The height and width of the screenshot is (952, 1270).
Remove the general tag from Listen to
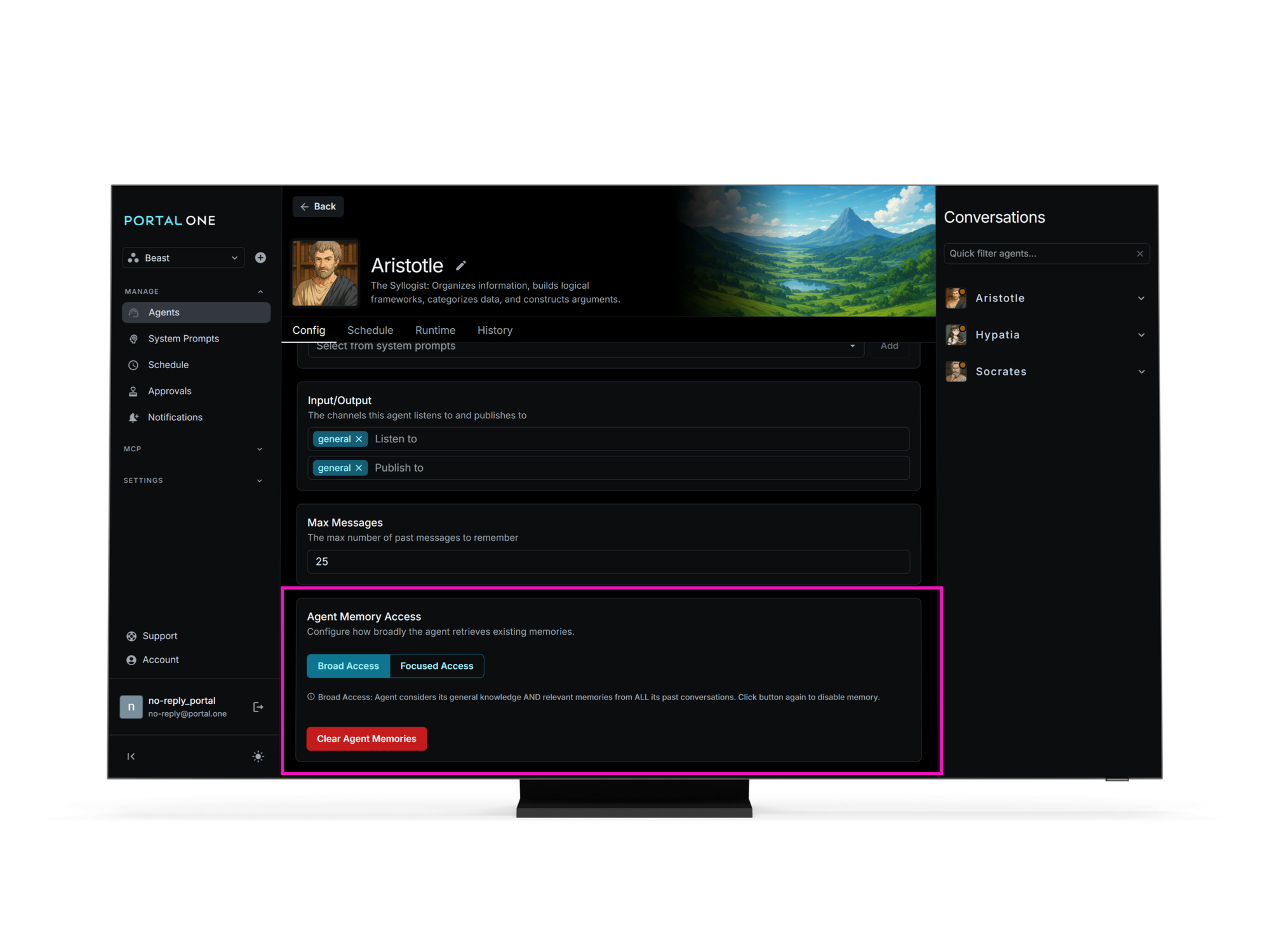pyautogui.click(x=359, y=439)
